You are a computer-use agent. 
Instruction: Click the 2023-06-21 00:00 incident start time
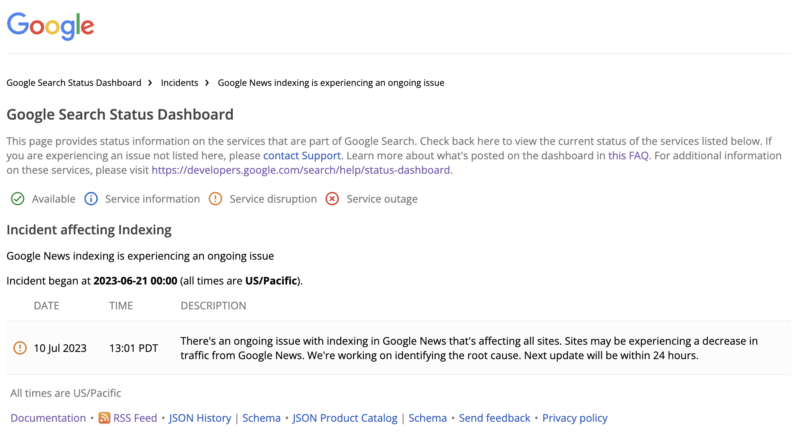[x=135, y=281]
